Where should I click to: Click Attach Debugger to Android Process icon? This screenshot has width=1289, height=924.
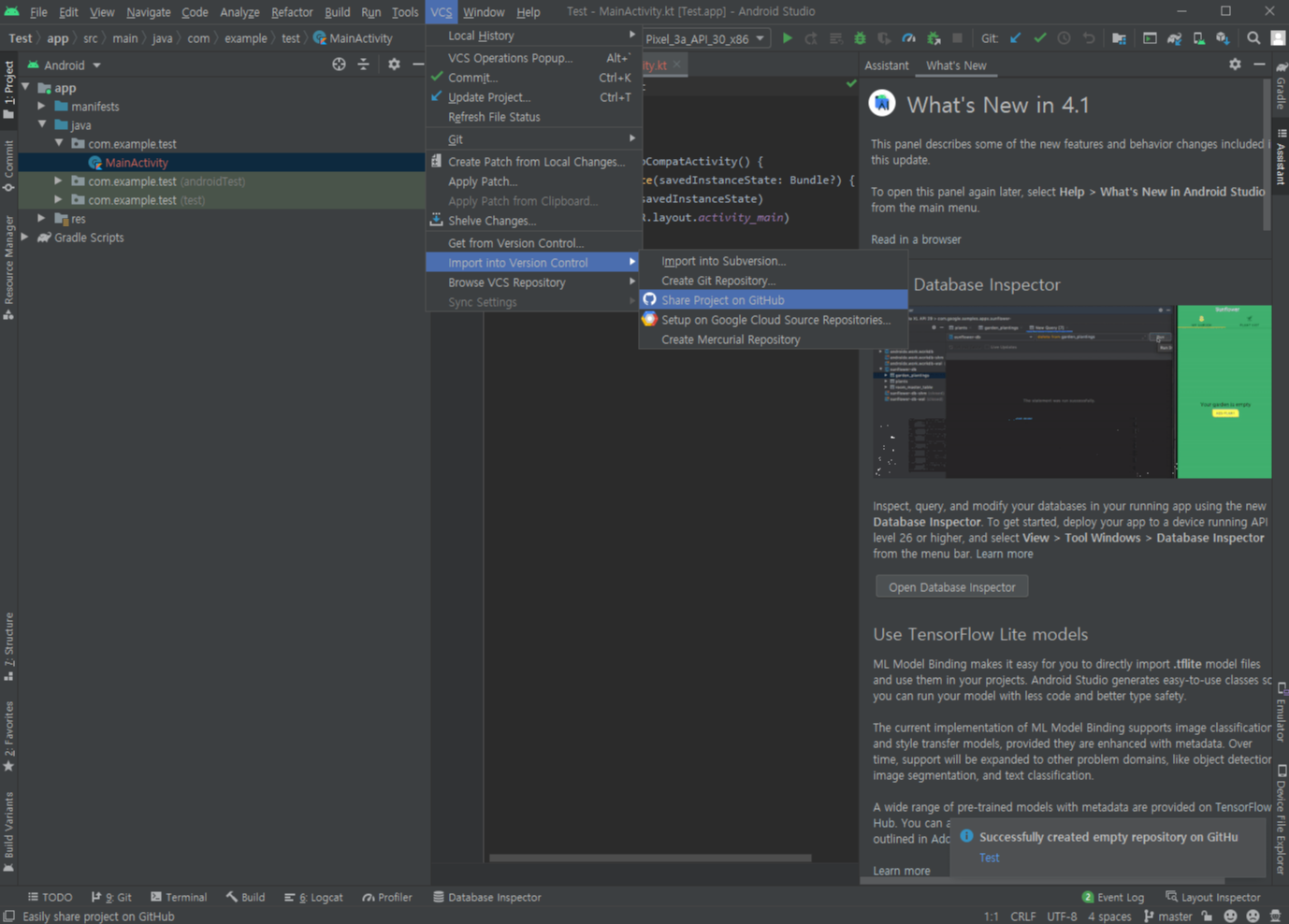(x=933, y=38)
